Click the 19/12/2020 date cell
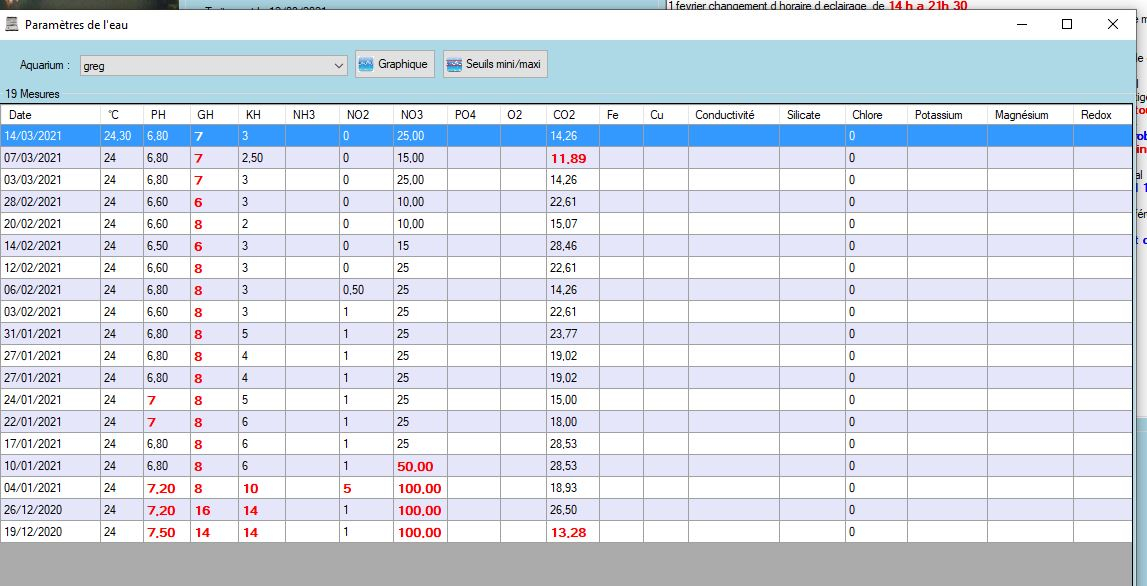This screenshot has width=1147, height=586. (50, 531)
